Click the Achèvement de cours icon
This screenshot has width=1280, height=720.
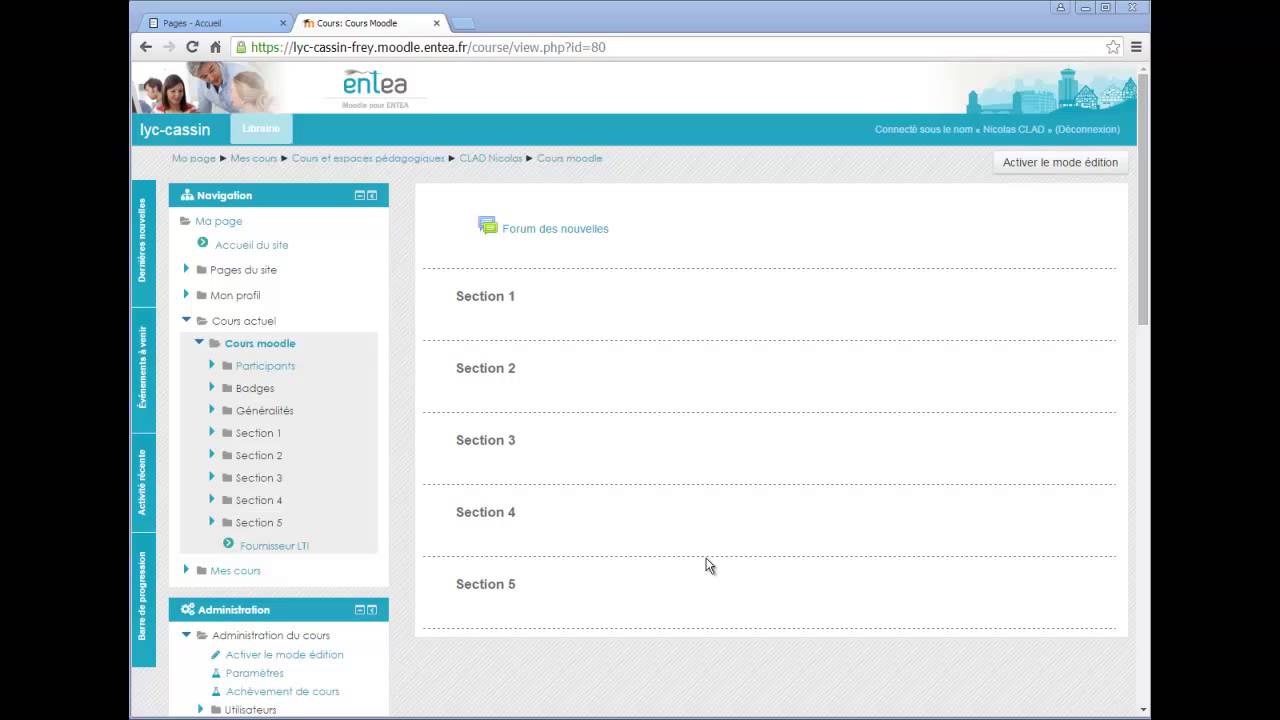216,691
